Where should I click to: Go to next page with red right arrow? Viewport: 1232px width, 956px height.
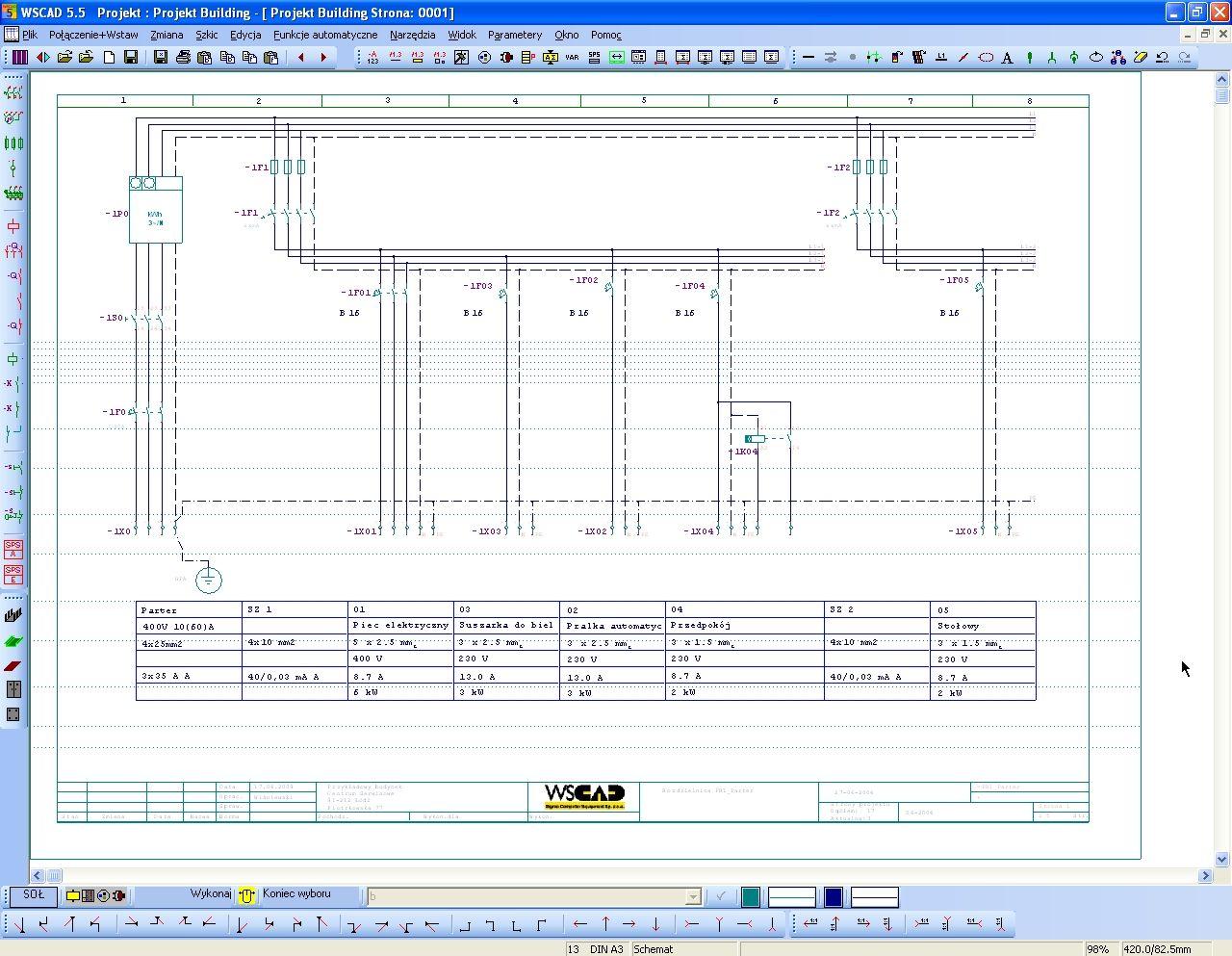coord(323,58)
